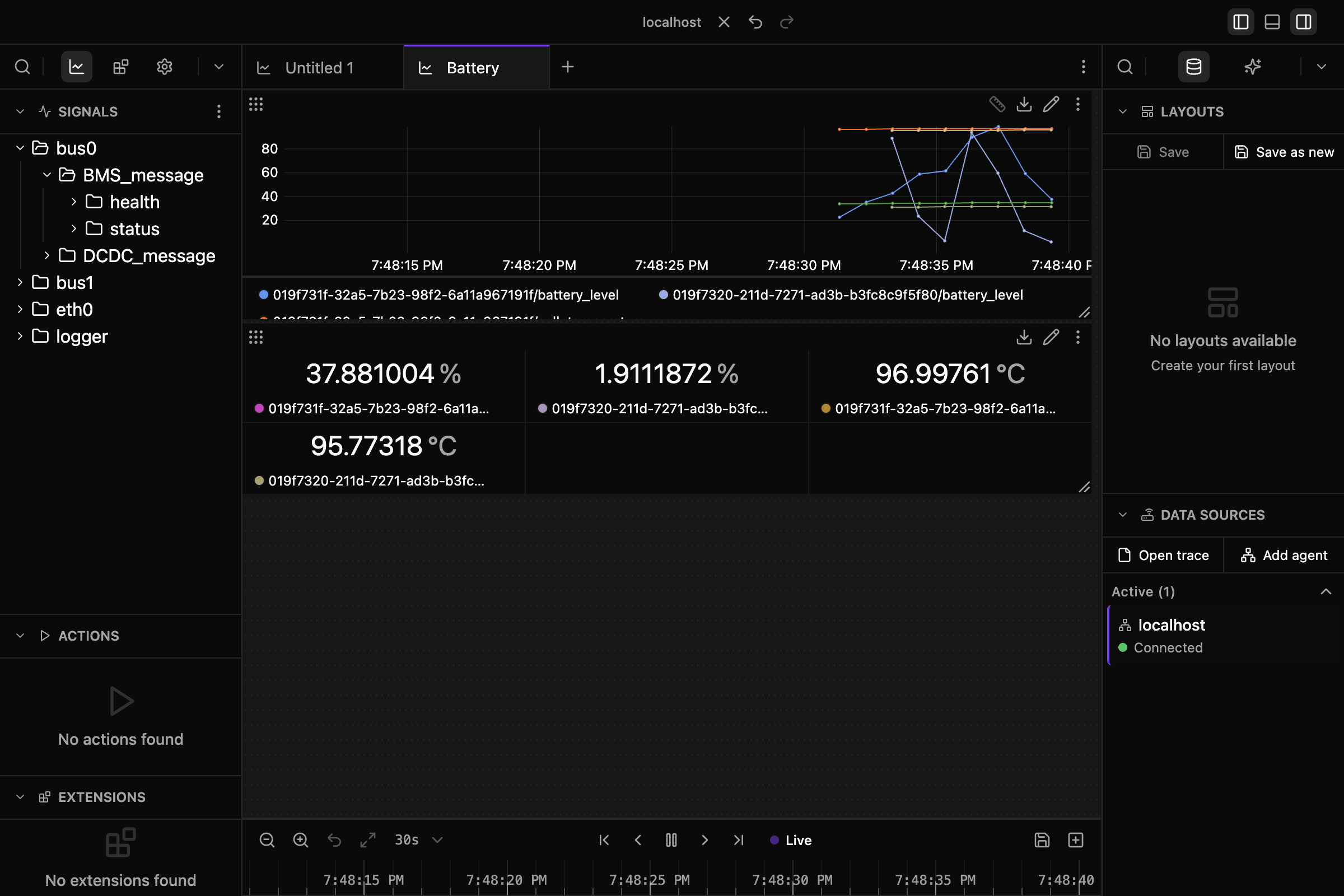
Task: Add a new tab with plus icon
Action: pyautogui.click(x=567, y=67)
